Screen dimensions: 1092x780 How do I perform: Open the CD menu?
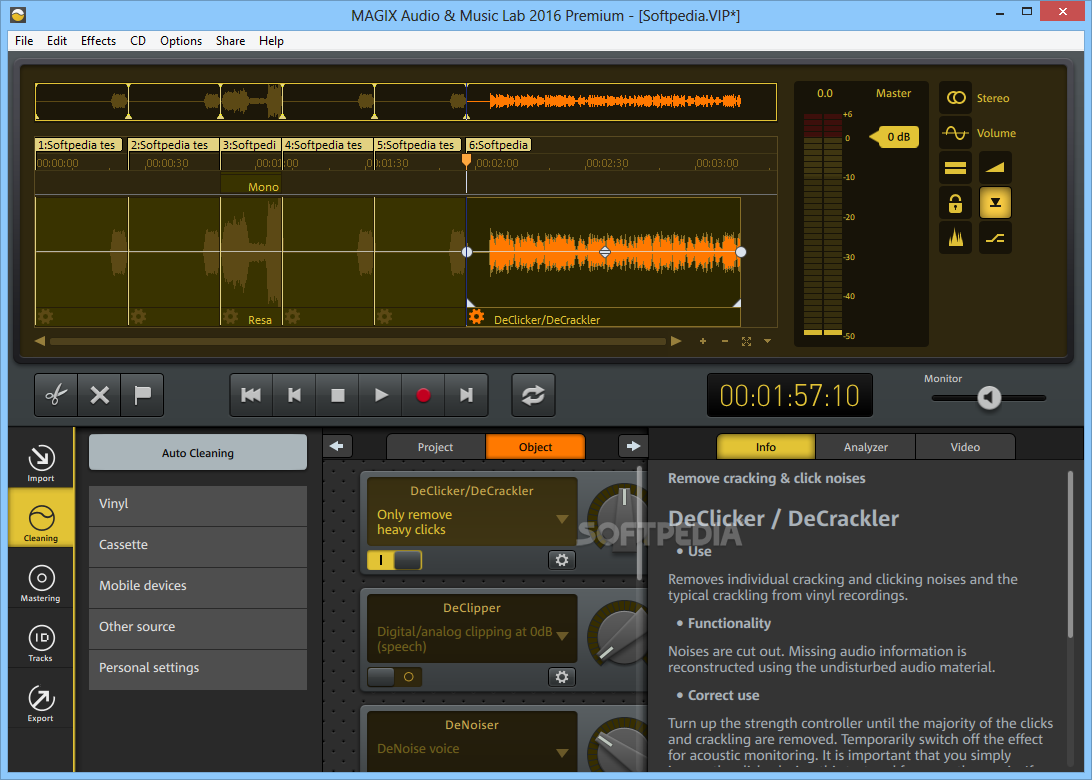click(x=138, y=40)
